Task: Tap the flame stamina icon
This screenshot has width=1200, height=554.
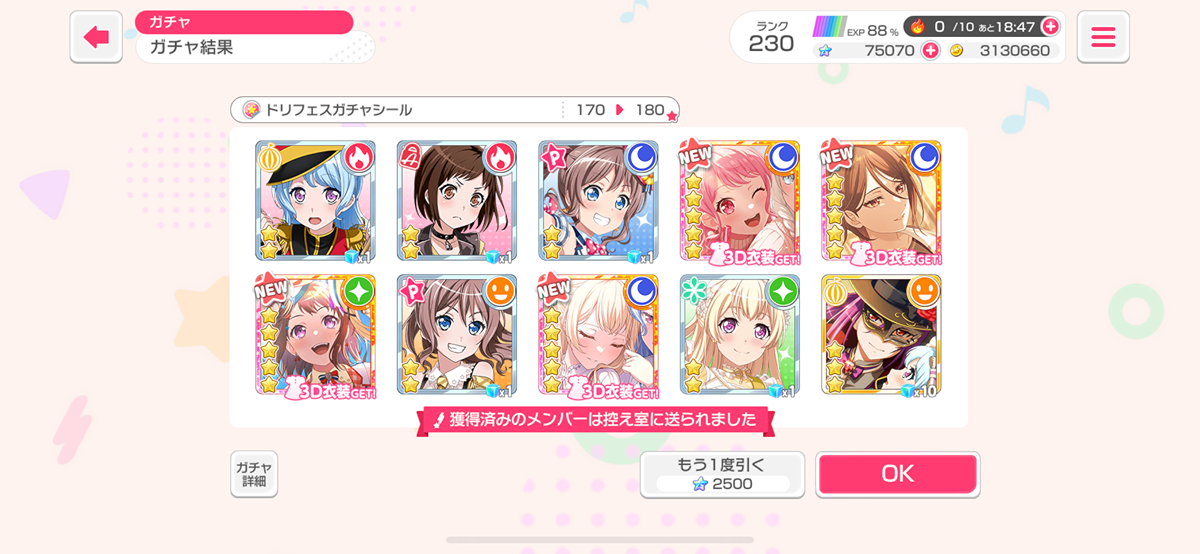Action: (917, 26)
